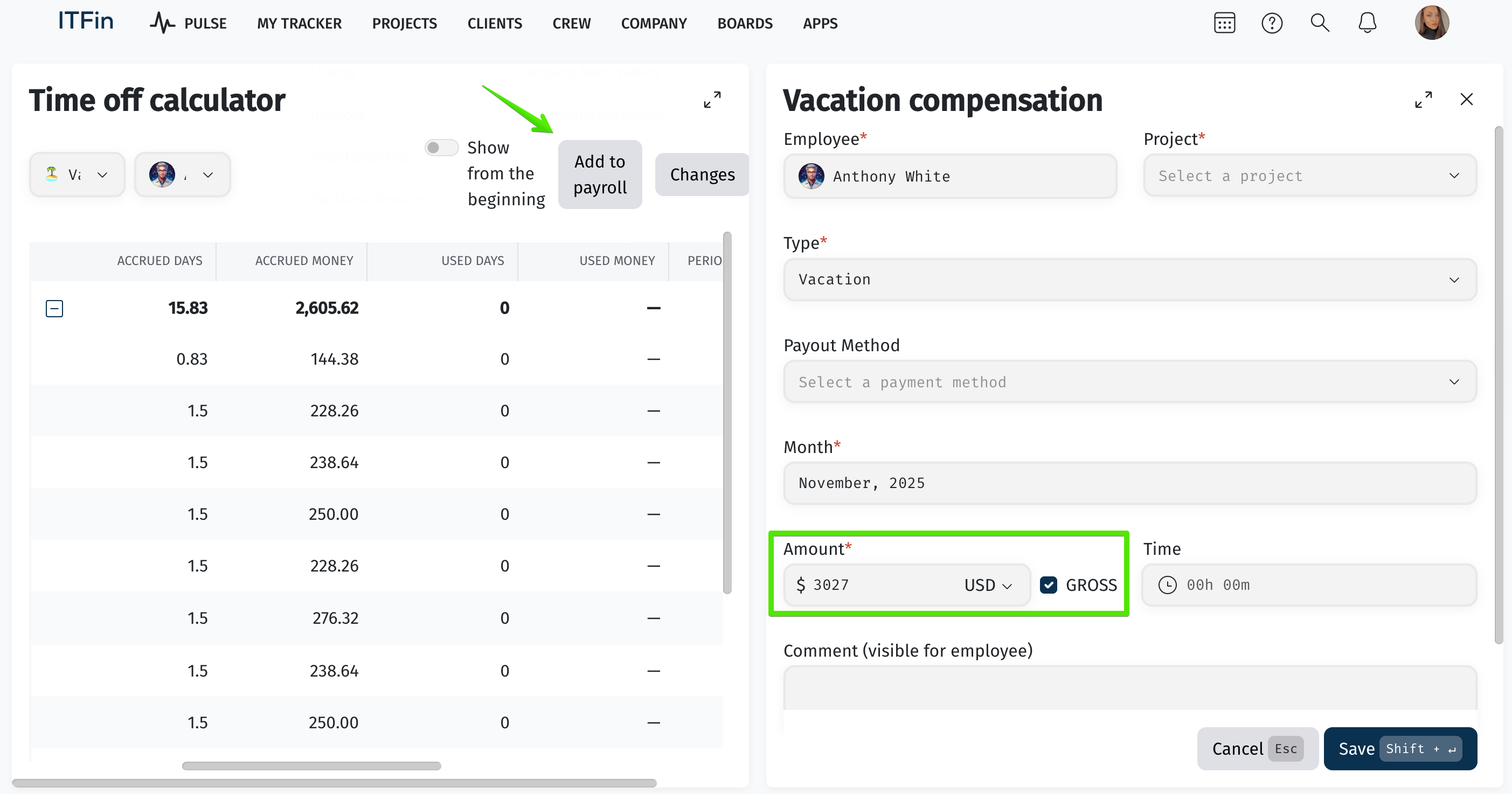Open search with magnifier icon
The image size is (1512, 794).
[x=1320, y=24]
